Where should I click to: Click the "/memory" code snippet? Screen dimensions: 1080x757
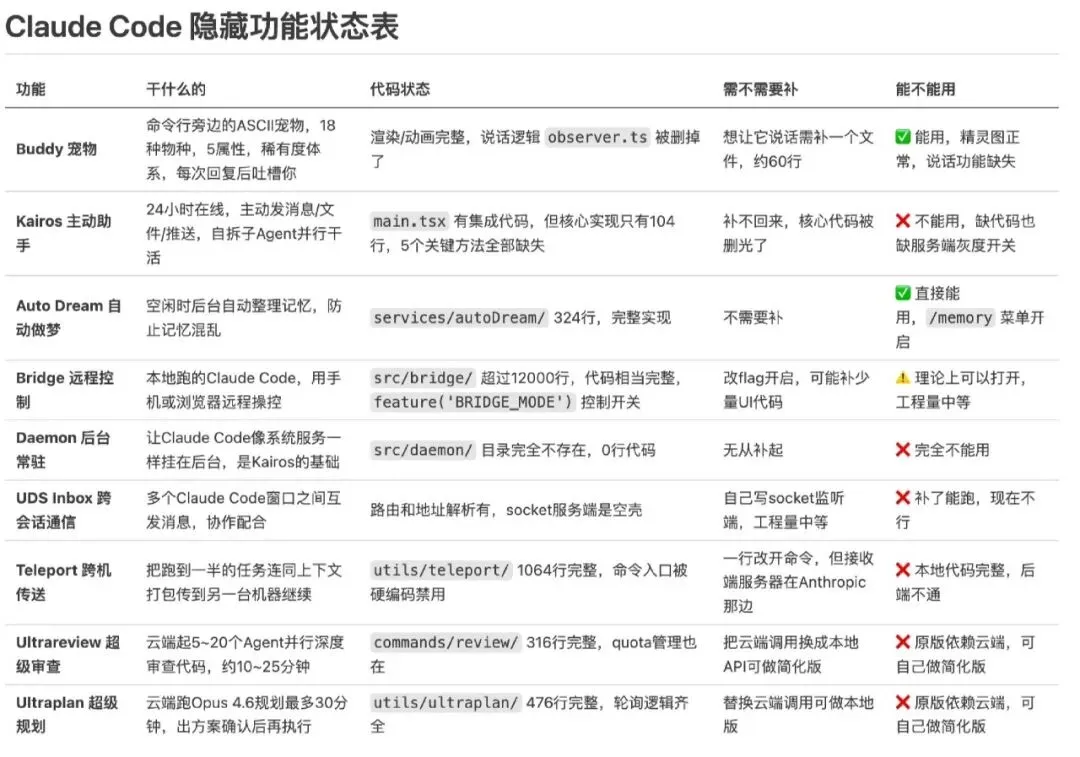tap(959, 318)
